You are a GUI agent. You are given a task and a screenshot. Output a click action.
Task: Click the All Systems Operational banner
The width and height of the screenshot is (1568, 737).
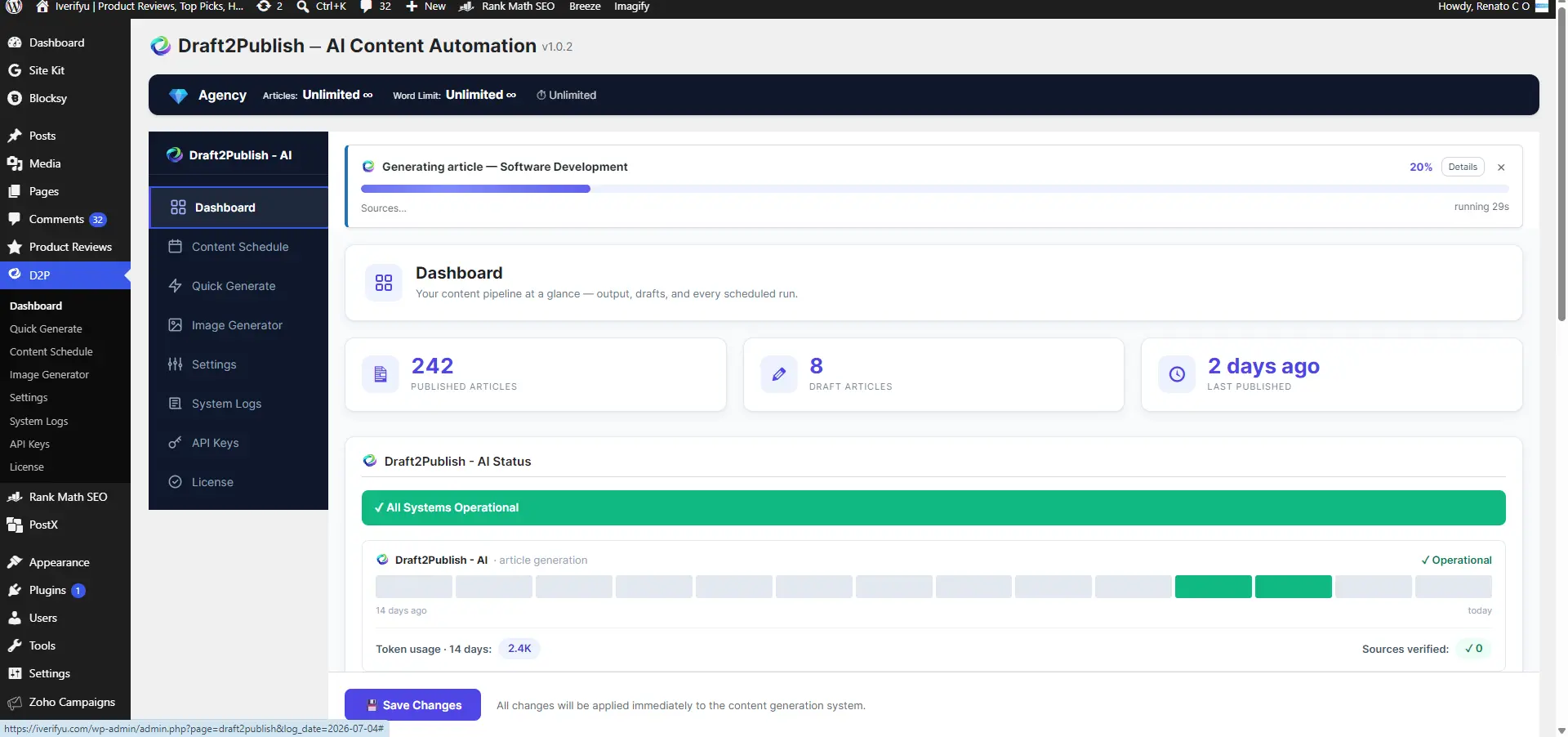coord(933,507)
